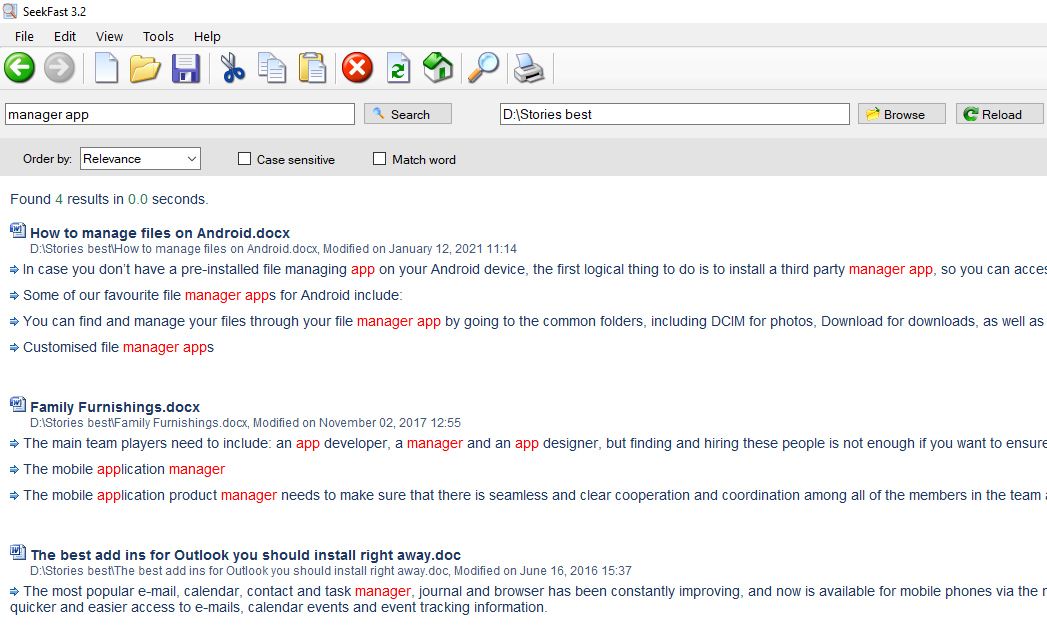Click the Open folder toolbar icon
The image size is (1047, 641).
[x=145, y=68]
